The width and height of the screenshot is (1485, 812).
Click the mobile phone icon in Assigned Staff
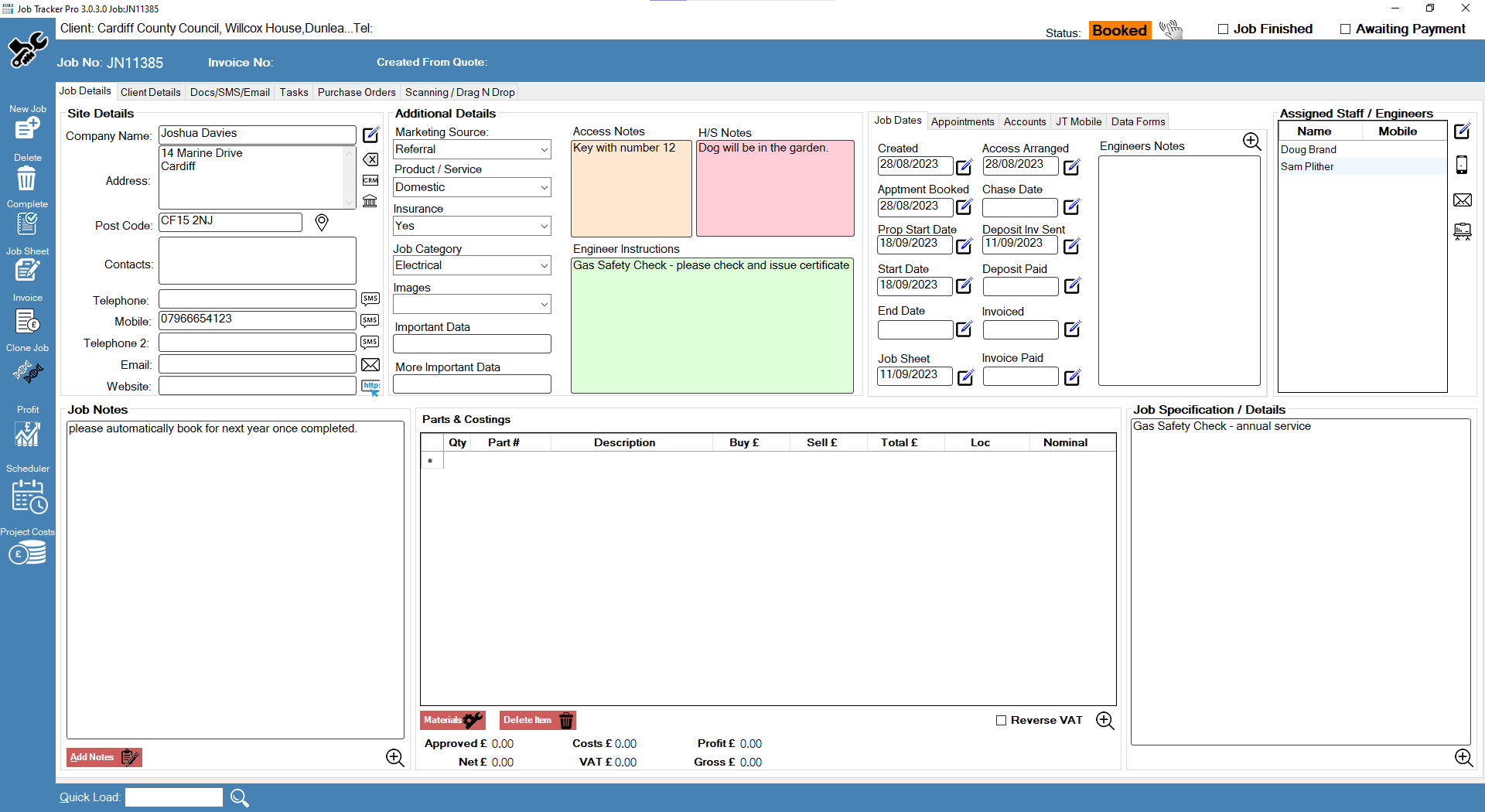[1462, 164]
